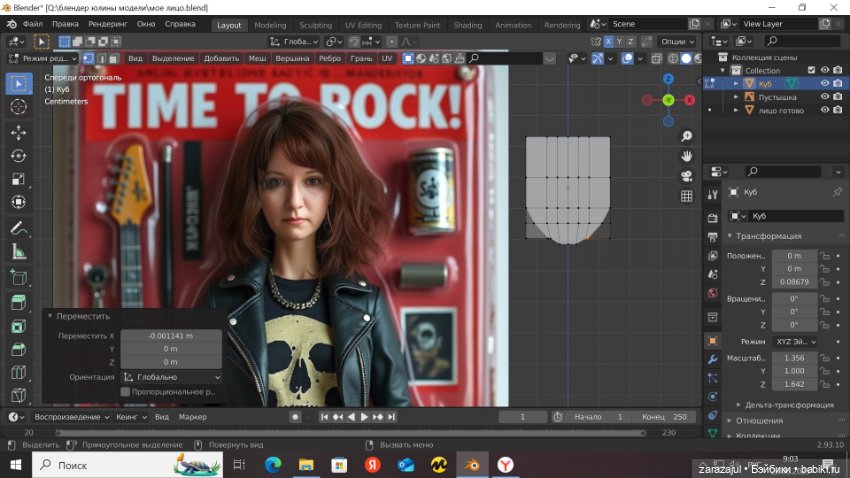Click the Measure tool icon
The image size is (850, 478).
pyautogui.click(x=19, y=252)
